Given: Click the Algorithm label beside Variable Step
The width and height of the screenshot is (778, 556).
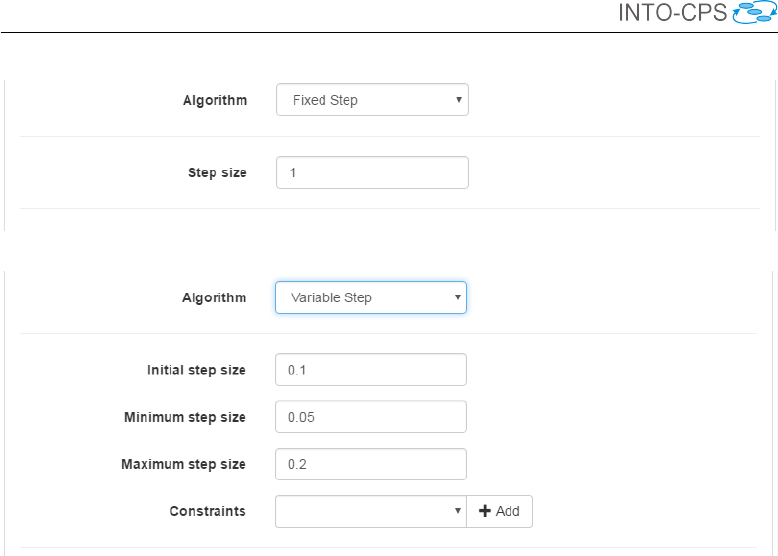Looking at the screenshot, I should tap(213, 298).
